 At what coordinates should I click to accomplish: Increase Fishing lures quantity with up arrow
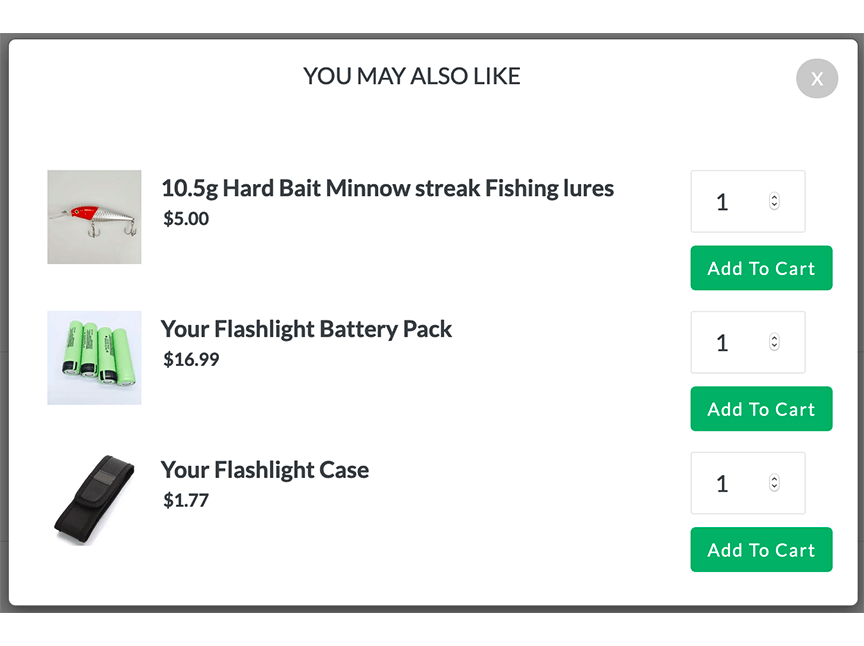click(774, 197)
